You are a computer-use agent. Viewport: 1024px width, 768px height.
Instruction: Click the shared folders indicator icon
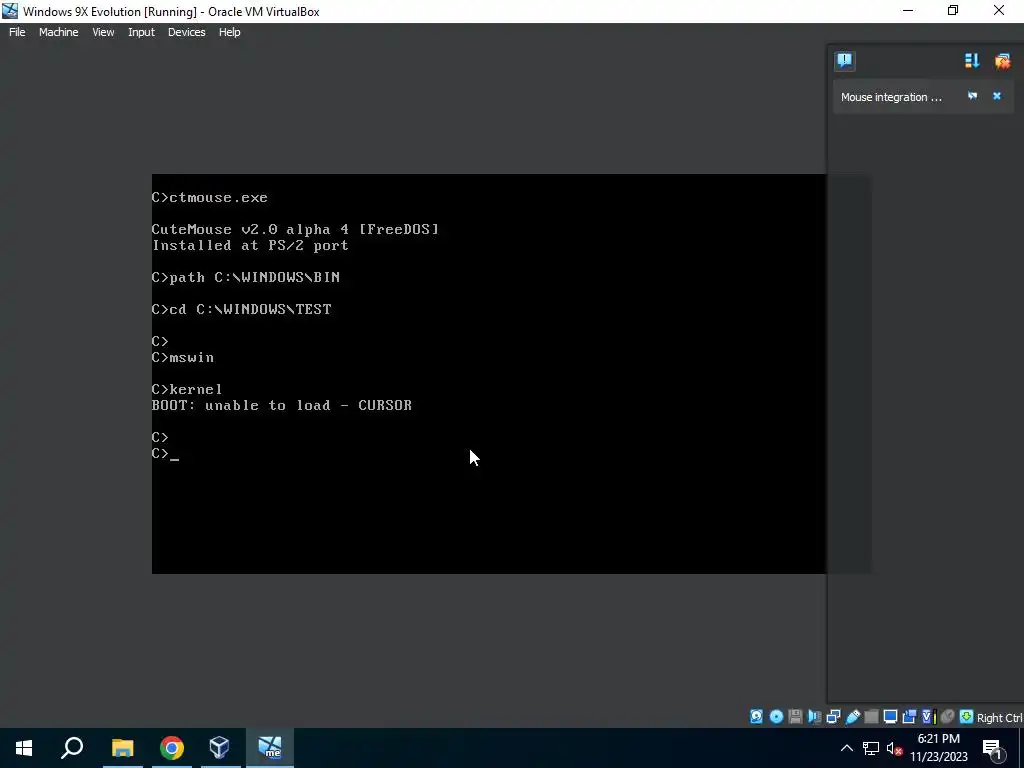[x=871, y=716]
